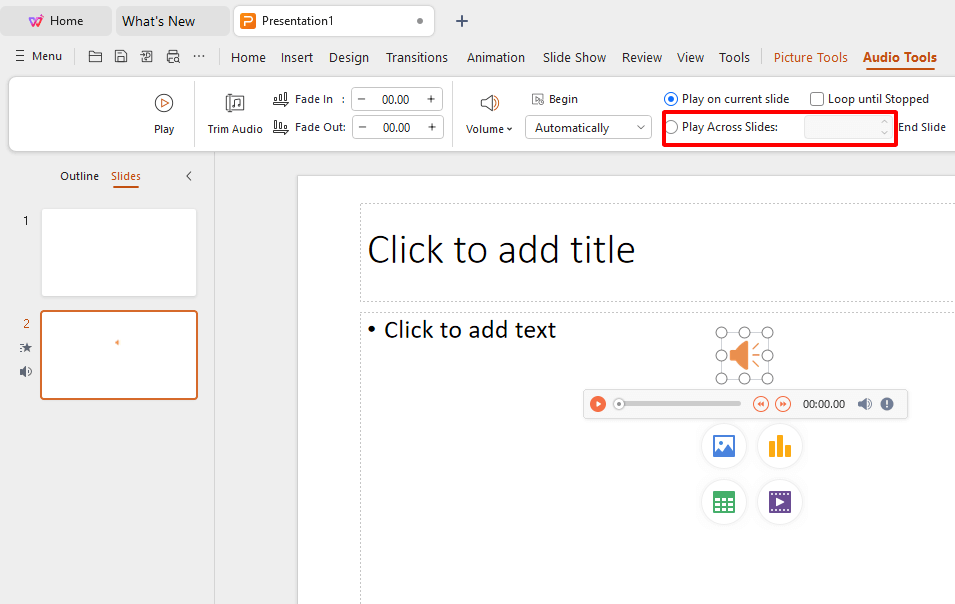Start playback using the orange player button
Image resolution: width=955 pixels, height=604 pixels.
[x=597, y=404]
